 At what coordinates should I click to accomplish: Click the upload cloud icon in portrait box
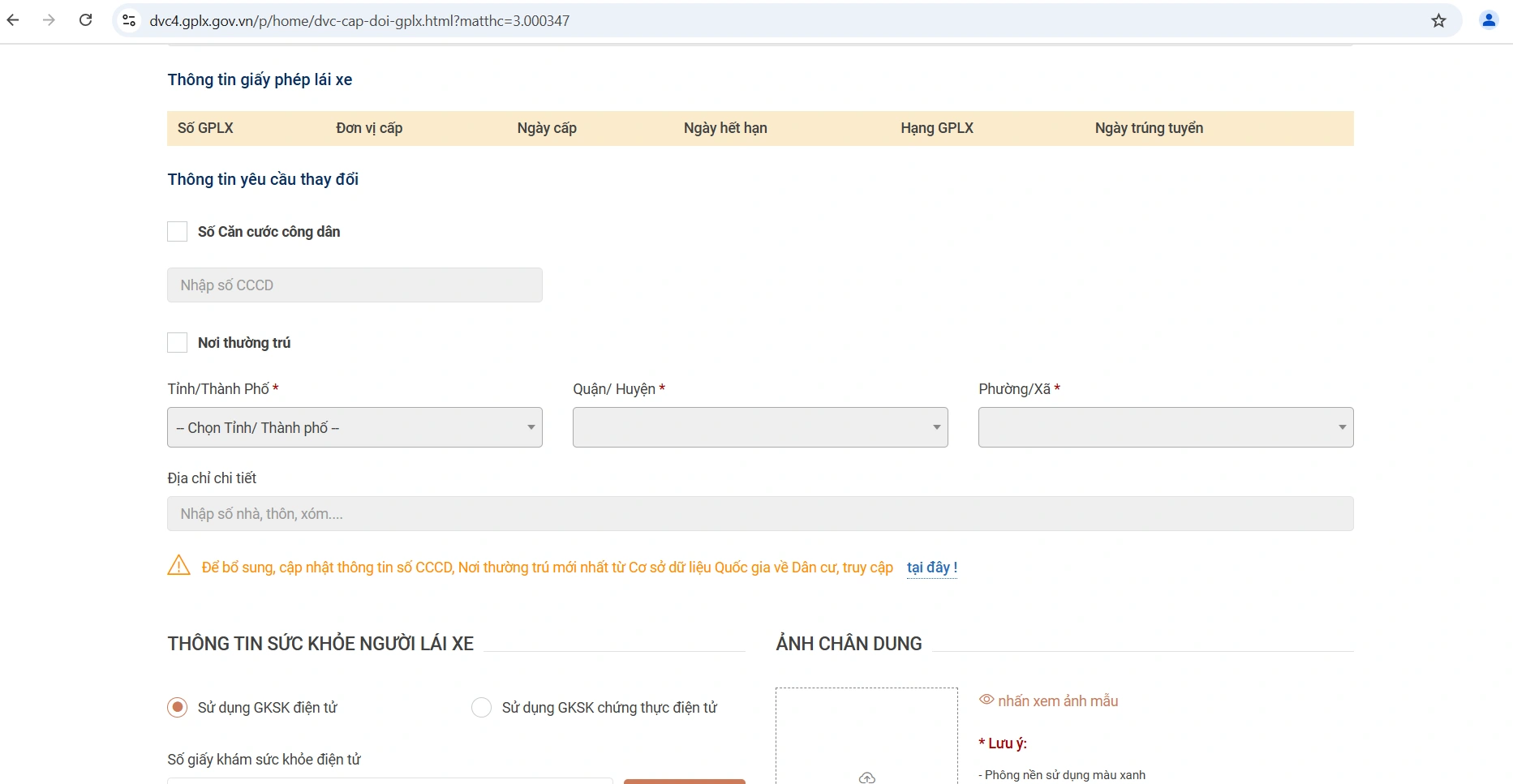pyautogui.click(x=866, y=778)
